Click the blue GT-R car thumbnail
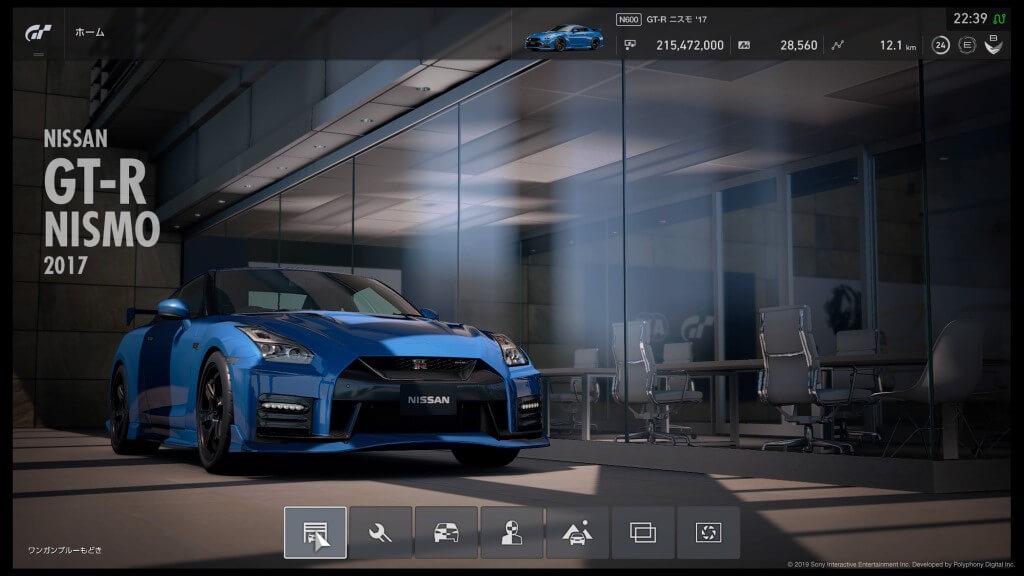This screenshot has width=1024, height=576. pyautogui.click(x=564, y=38)
